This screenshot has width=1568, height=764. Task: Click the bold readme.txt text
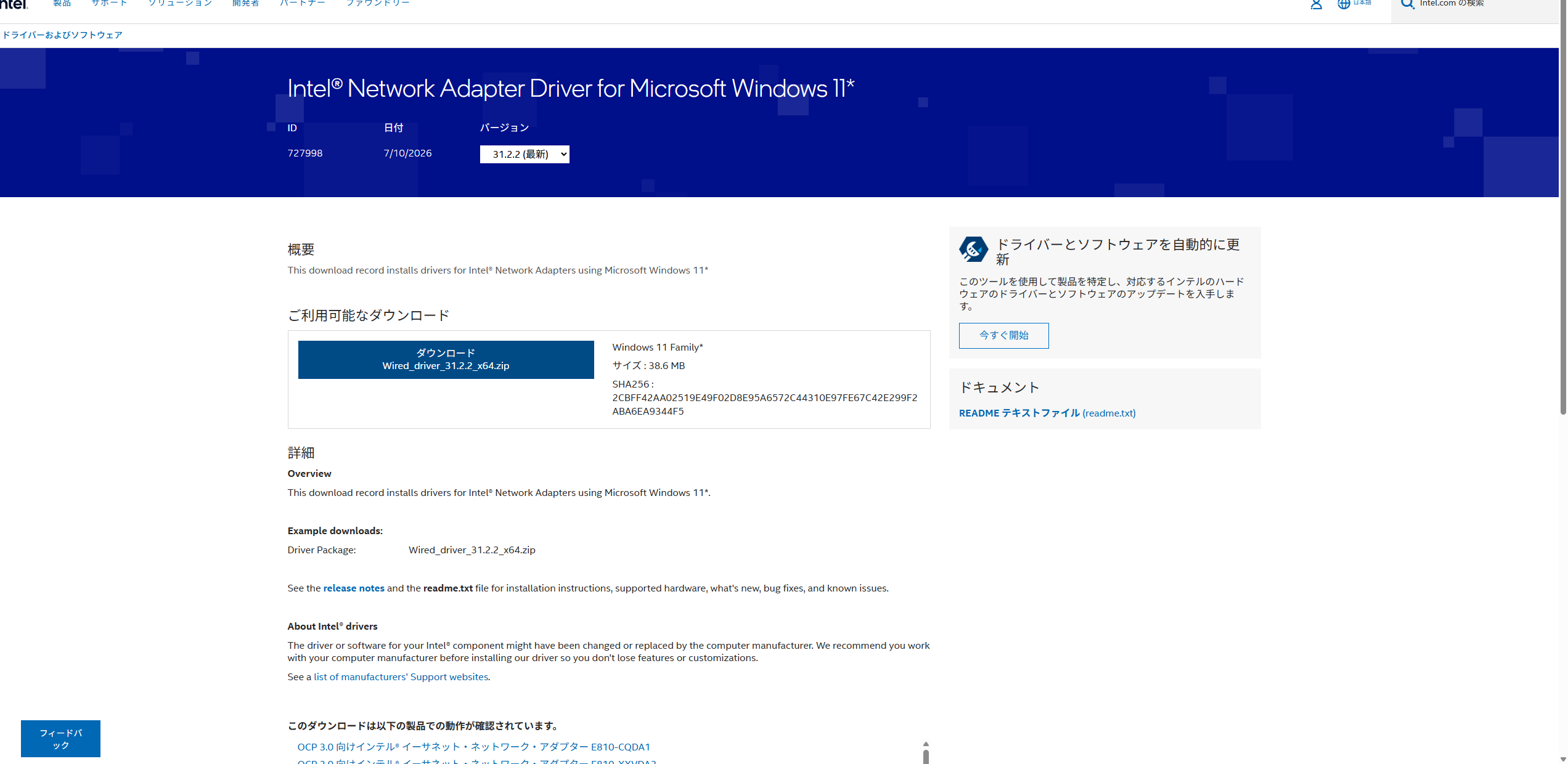pyautogui.click(x=448, y=588)
